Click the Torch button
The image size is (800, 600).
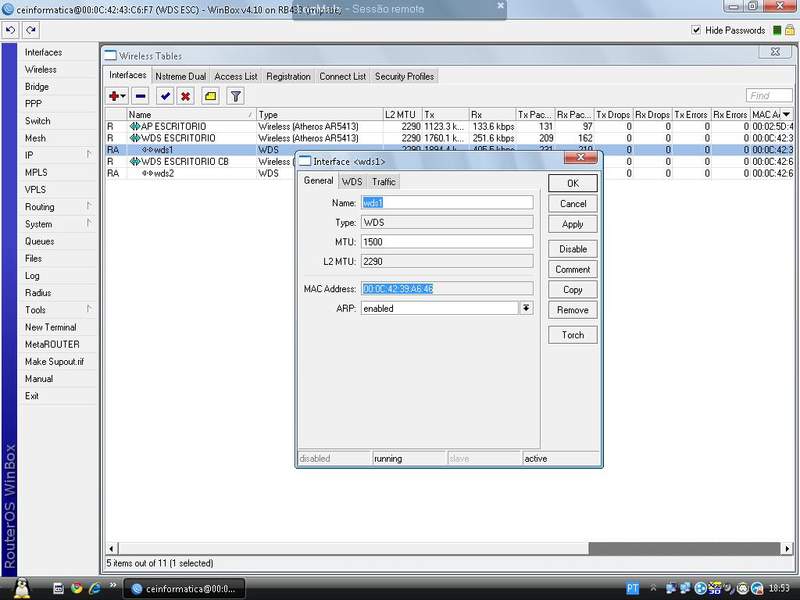click(x=572, y=335)
